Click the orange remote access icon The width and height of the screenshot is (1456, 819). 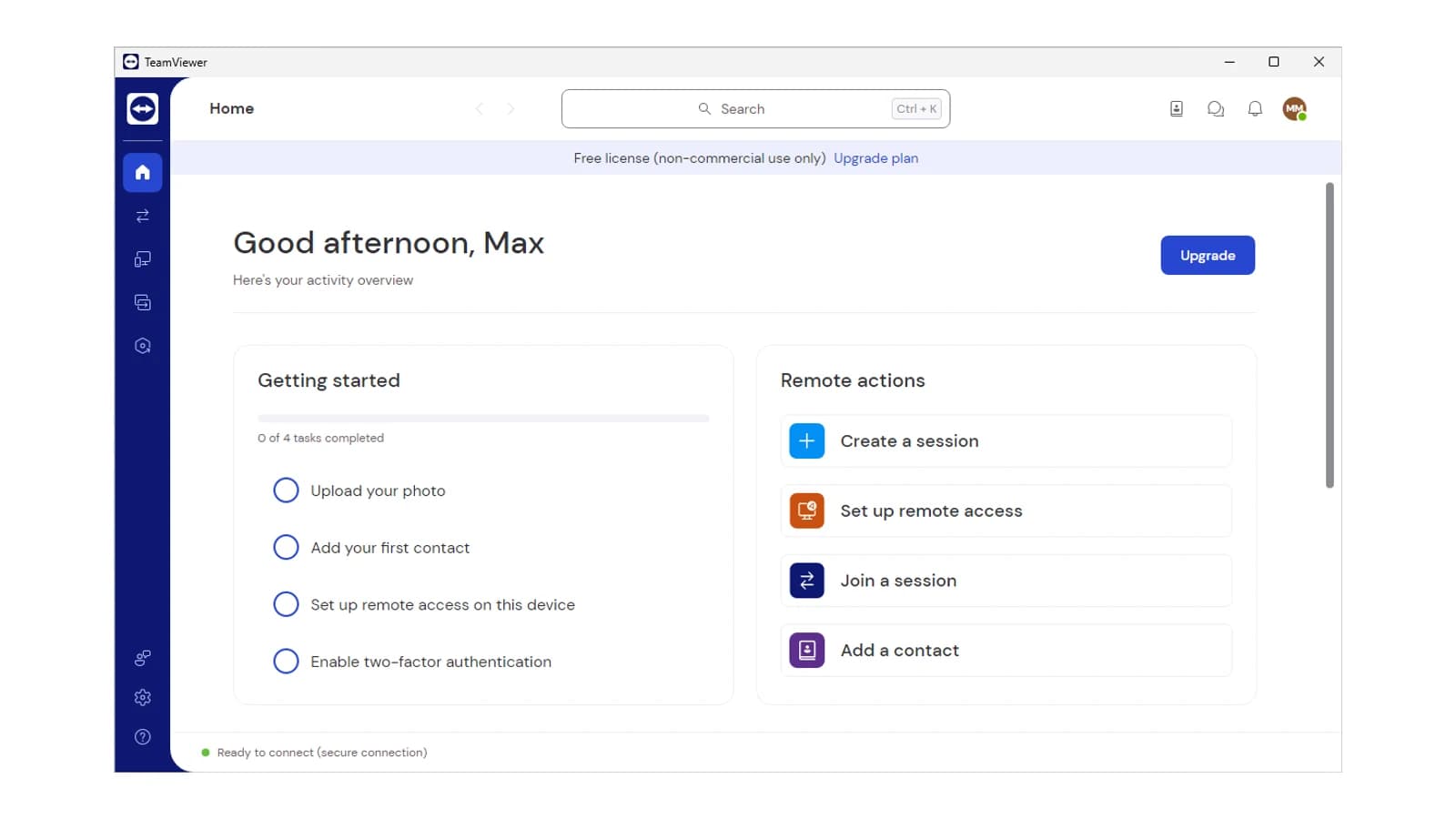pyautogui.click(x=807, y=511)
